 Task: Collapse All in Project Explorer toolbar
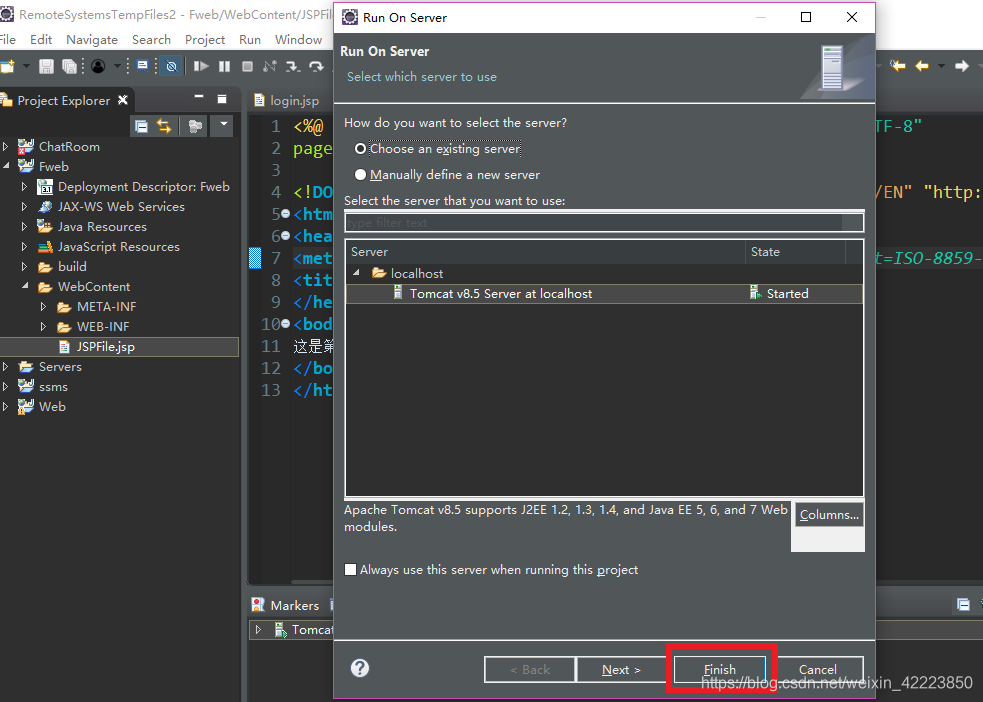pyautogui.click(x=142, y=125)
